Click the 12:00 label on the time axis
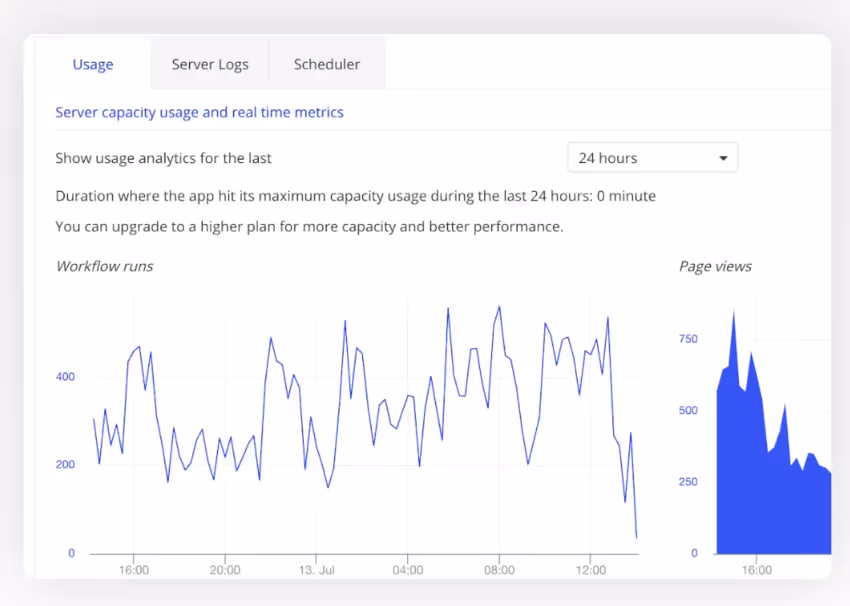The height and width of the screenshot is (606, 850). coord(591,570)
